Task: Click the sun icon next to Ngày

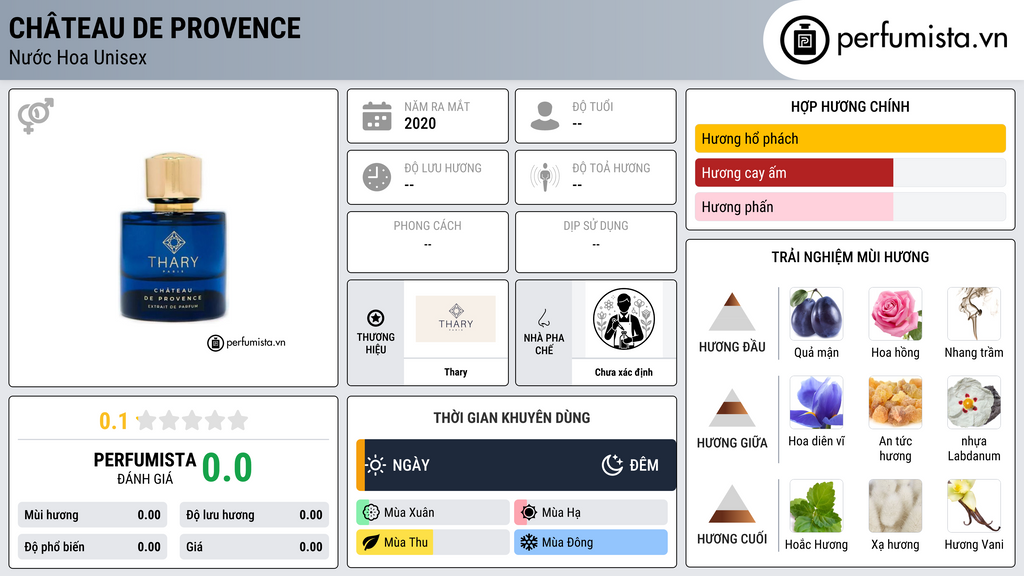Action: click(x=376, y=465)
